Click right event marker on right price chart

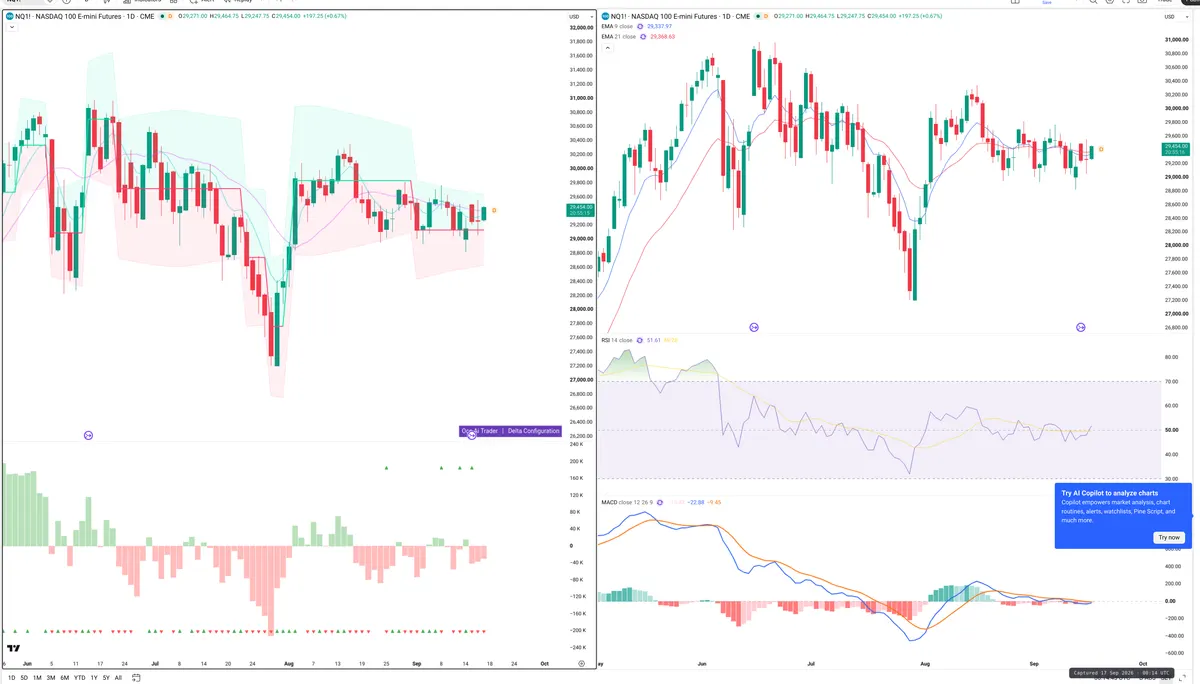[1081, 327]
